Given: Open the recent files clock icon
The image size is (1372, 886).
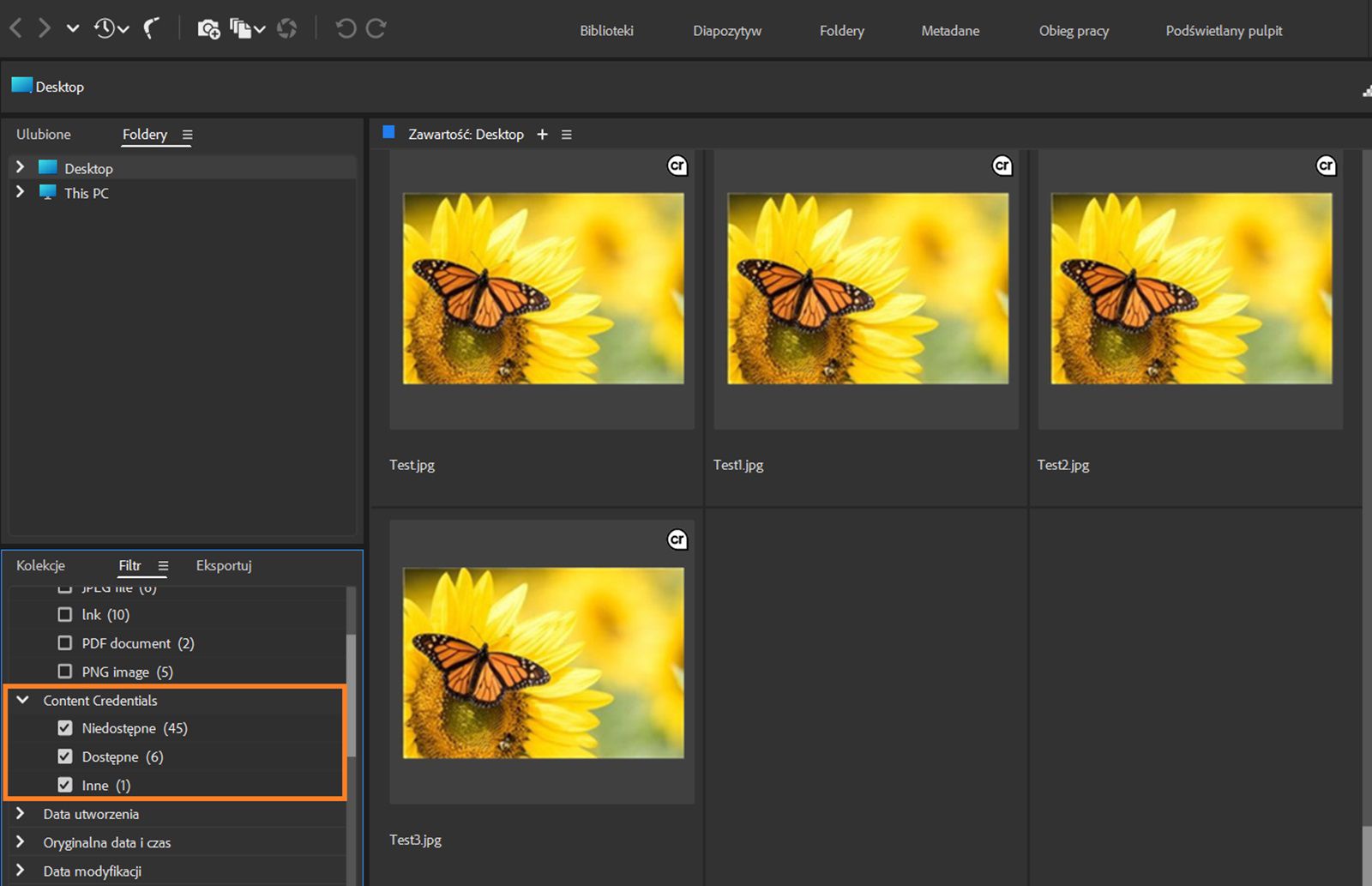Looking at the screenshot, I should [105, 28].
